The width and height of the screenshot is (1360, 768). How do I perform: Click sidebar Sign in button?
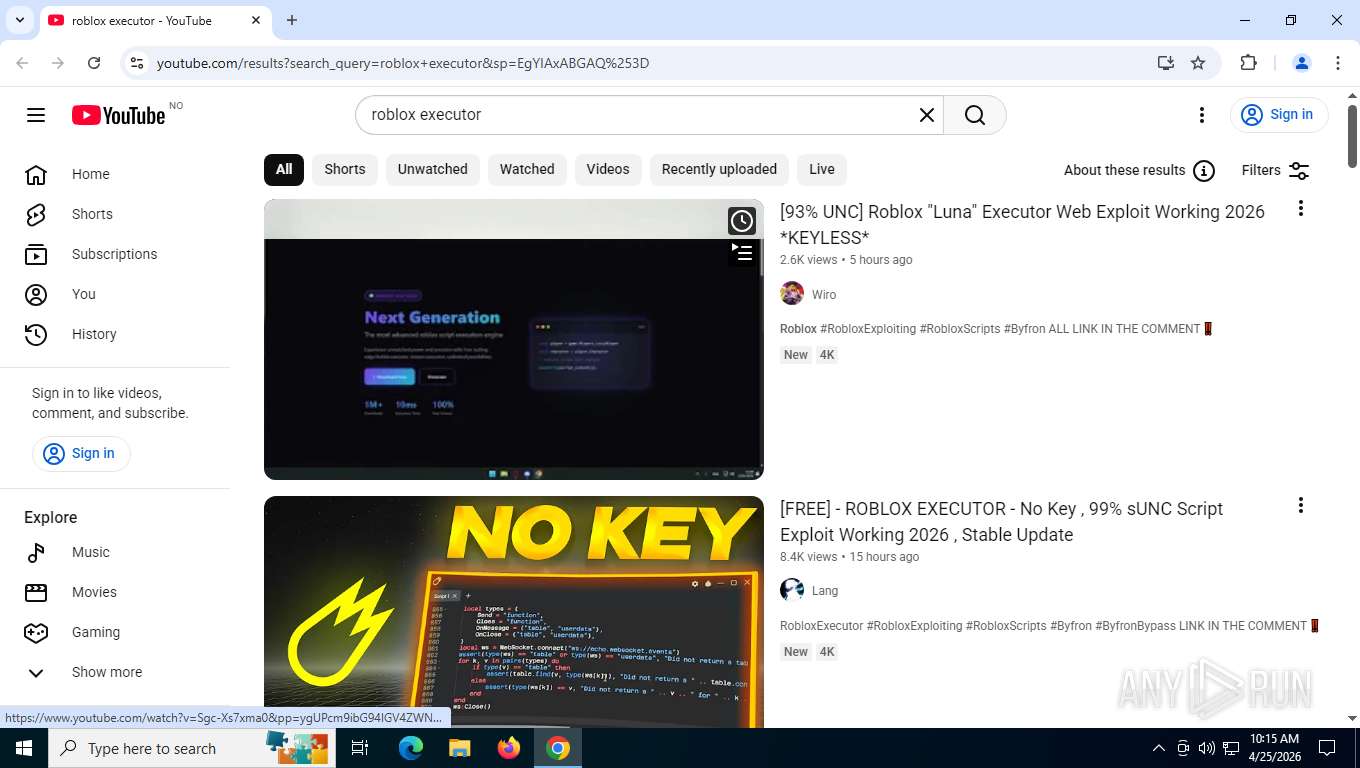81,453
